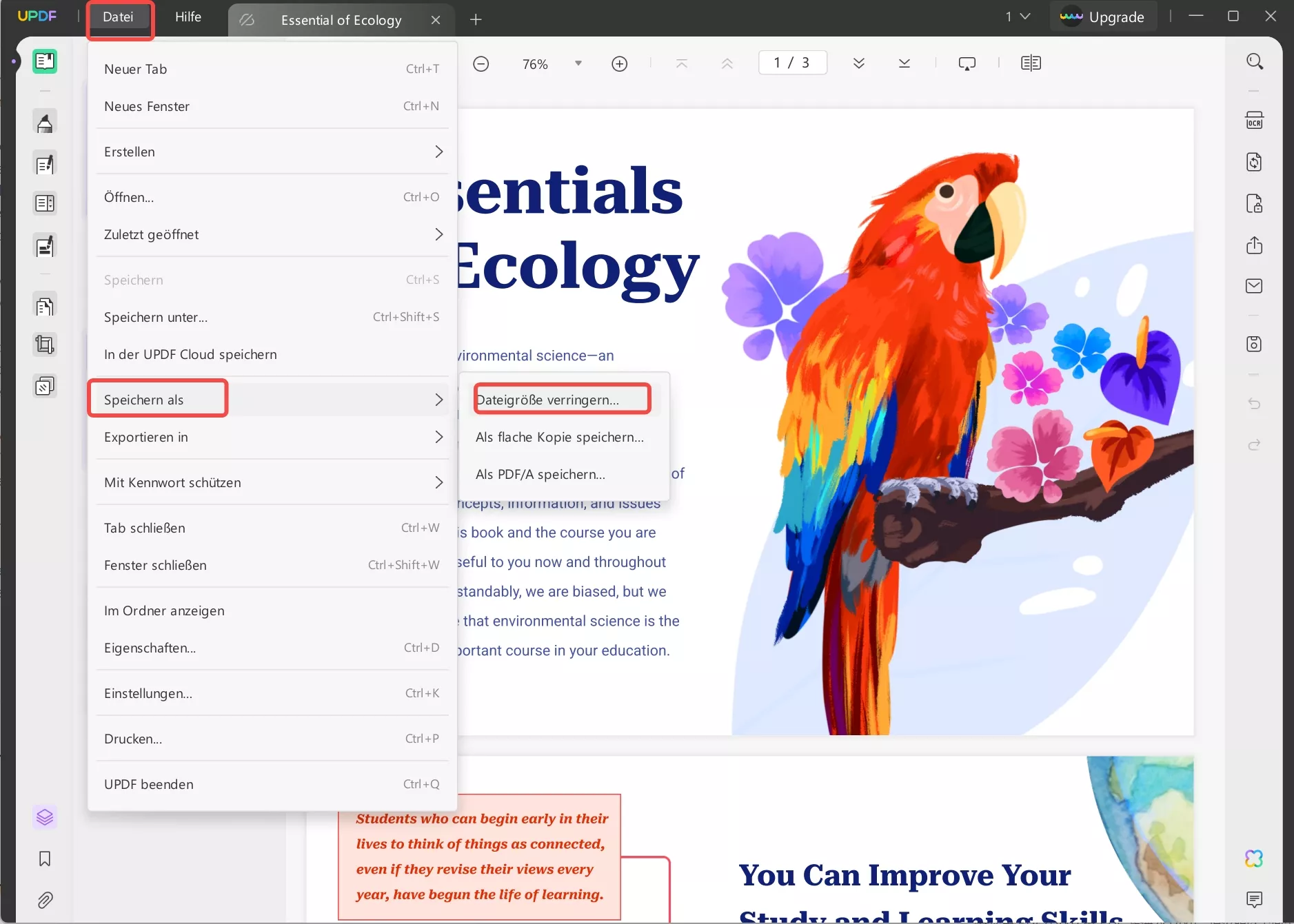Viewport: 1294px width, 924px height.
Task: Click the page number field showing 1/3
Action: [x=792, y=62]
